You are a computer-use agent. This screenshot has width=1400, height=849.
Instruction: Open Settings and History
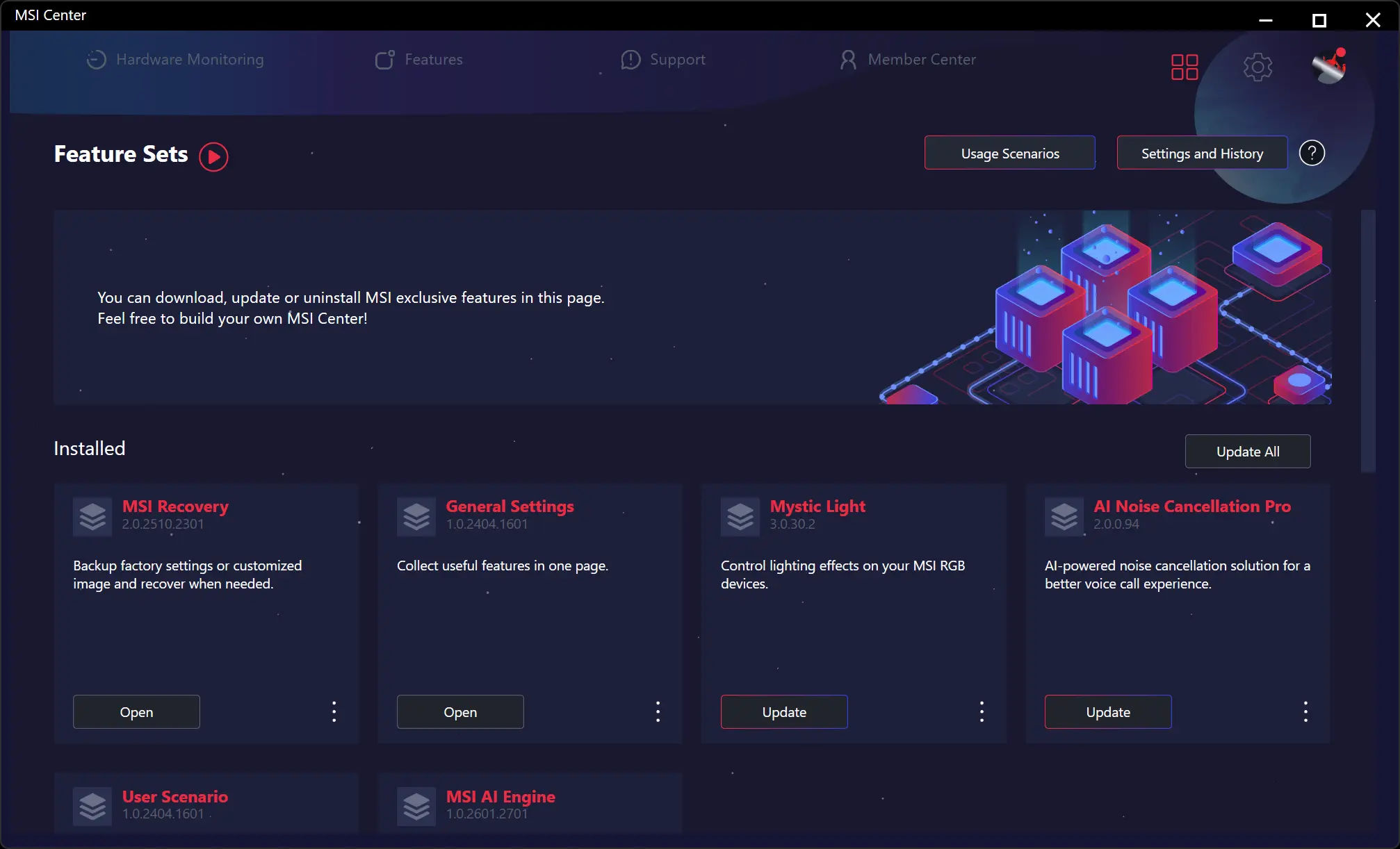click(x=1202, y=153)
